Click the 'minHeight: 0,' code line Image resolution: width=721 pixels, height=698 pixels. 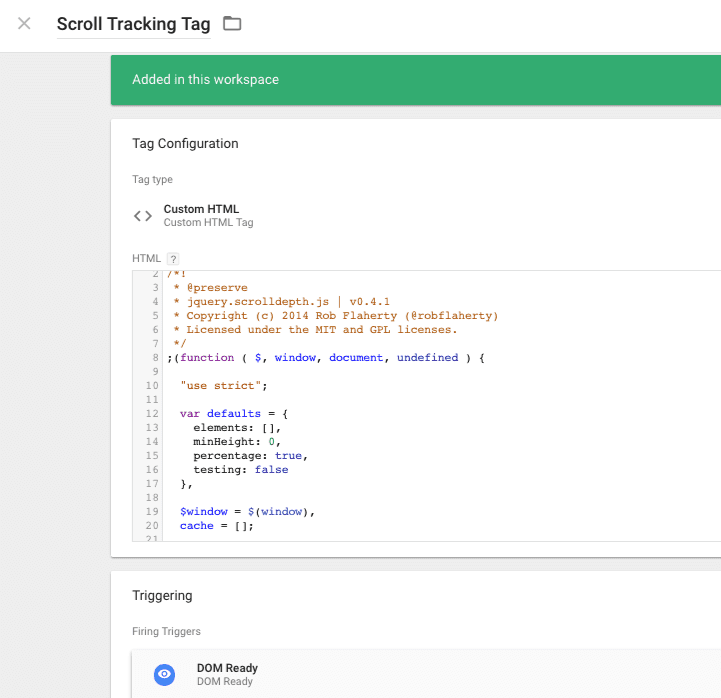tap(237, 442)
